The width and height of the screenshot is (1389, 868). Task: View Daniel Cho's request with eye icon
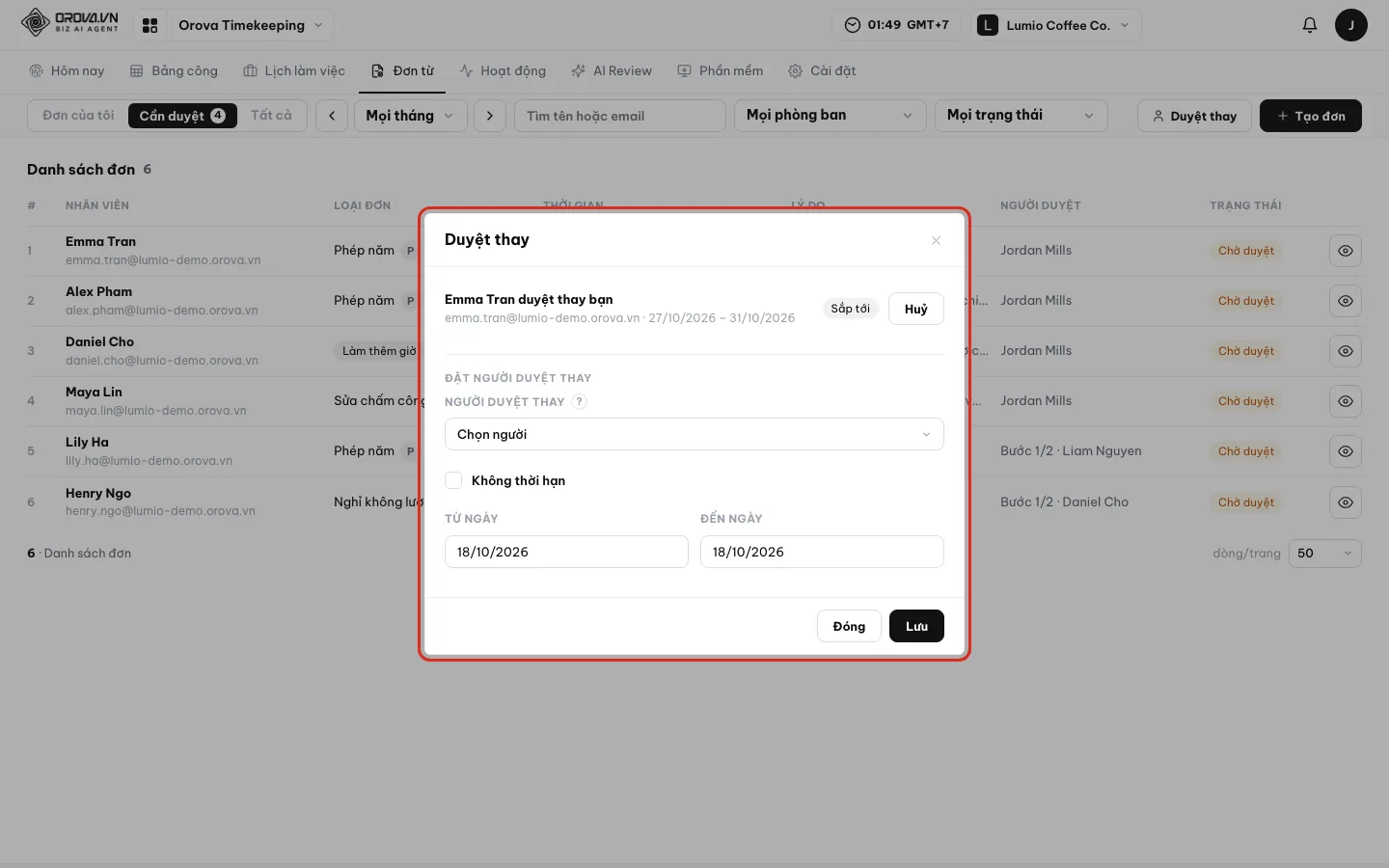pyautogui.click(x=1346, y=351)
